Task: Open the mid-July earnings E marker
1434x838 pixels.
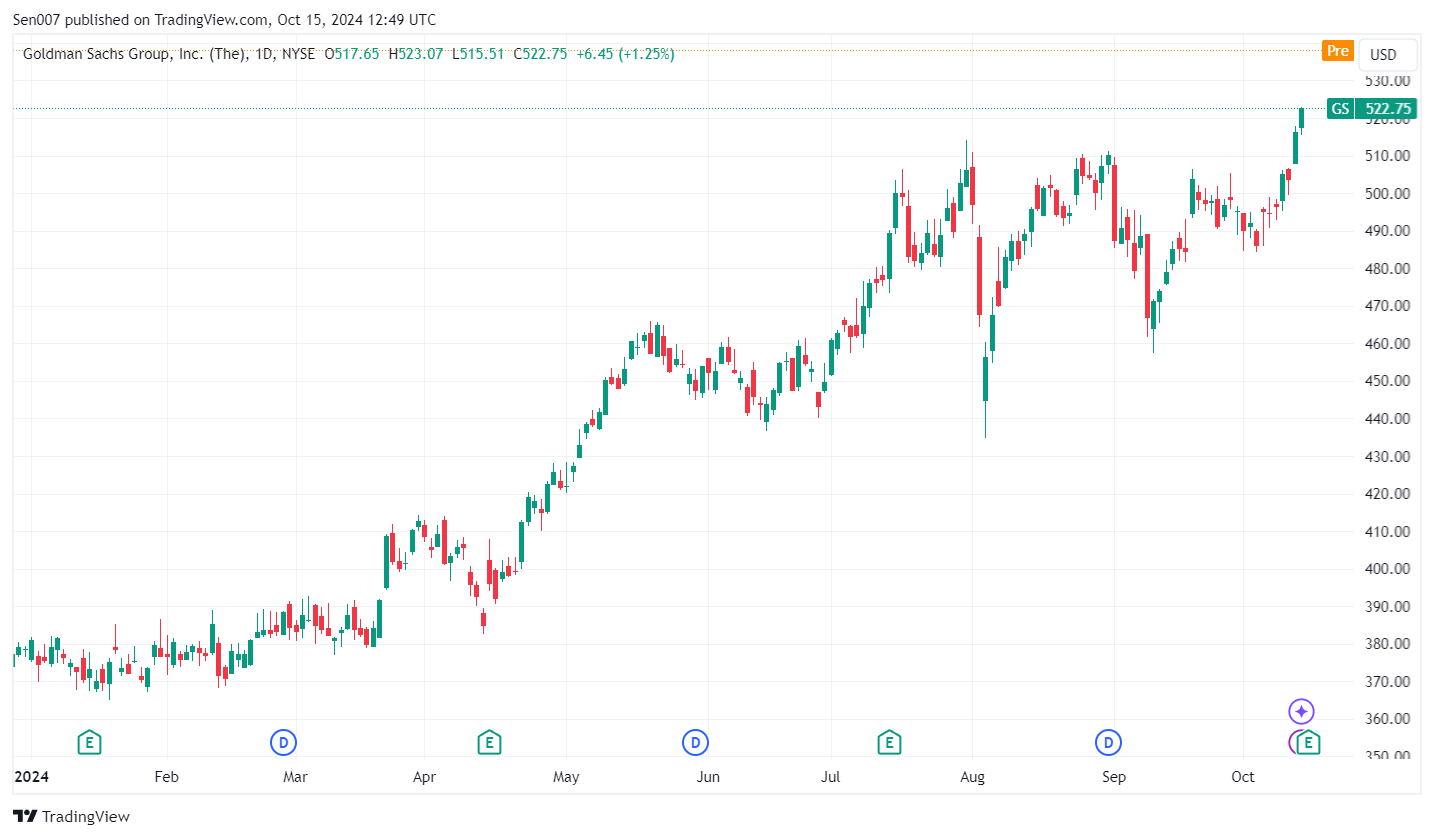Action: [x=888, y=742]
